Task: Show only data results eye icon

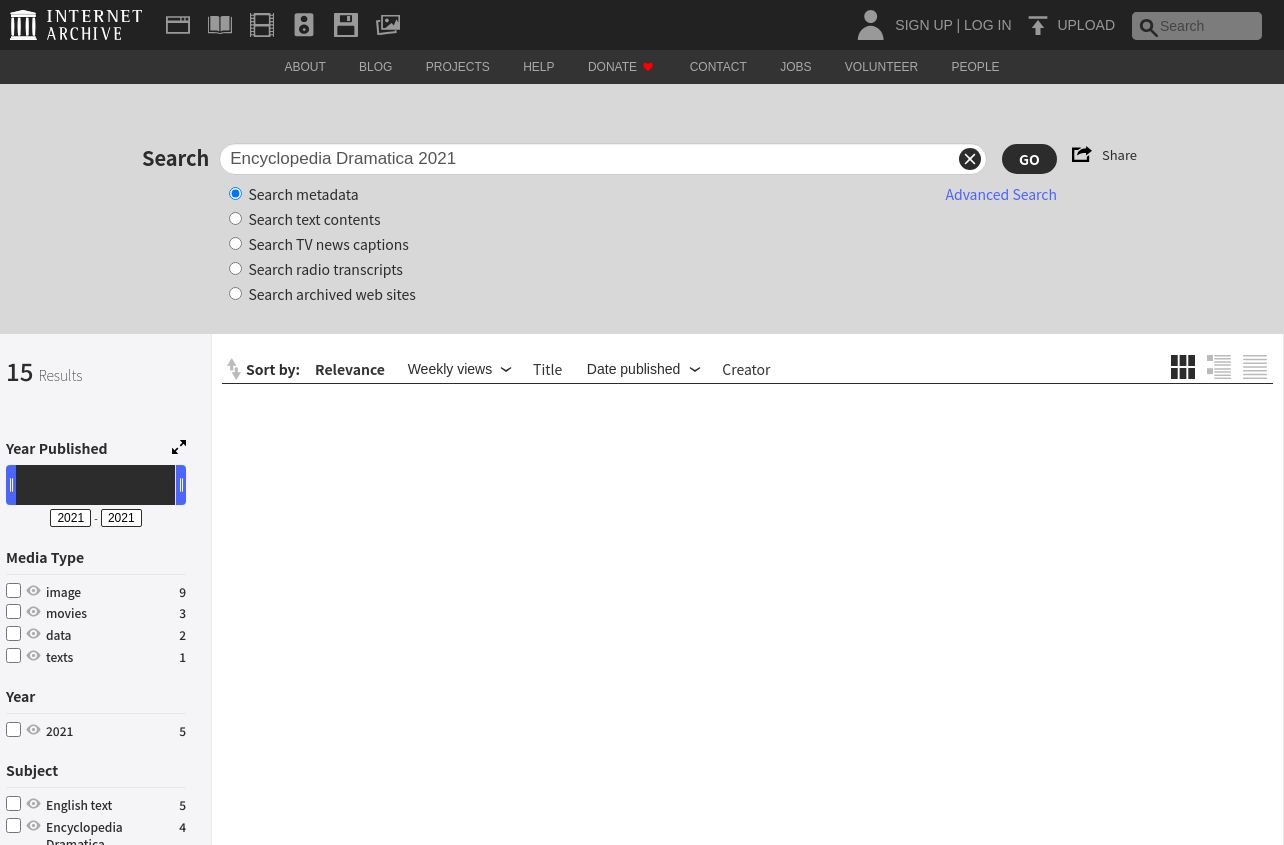Action: pos(34,634)
